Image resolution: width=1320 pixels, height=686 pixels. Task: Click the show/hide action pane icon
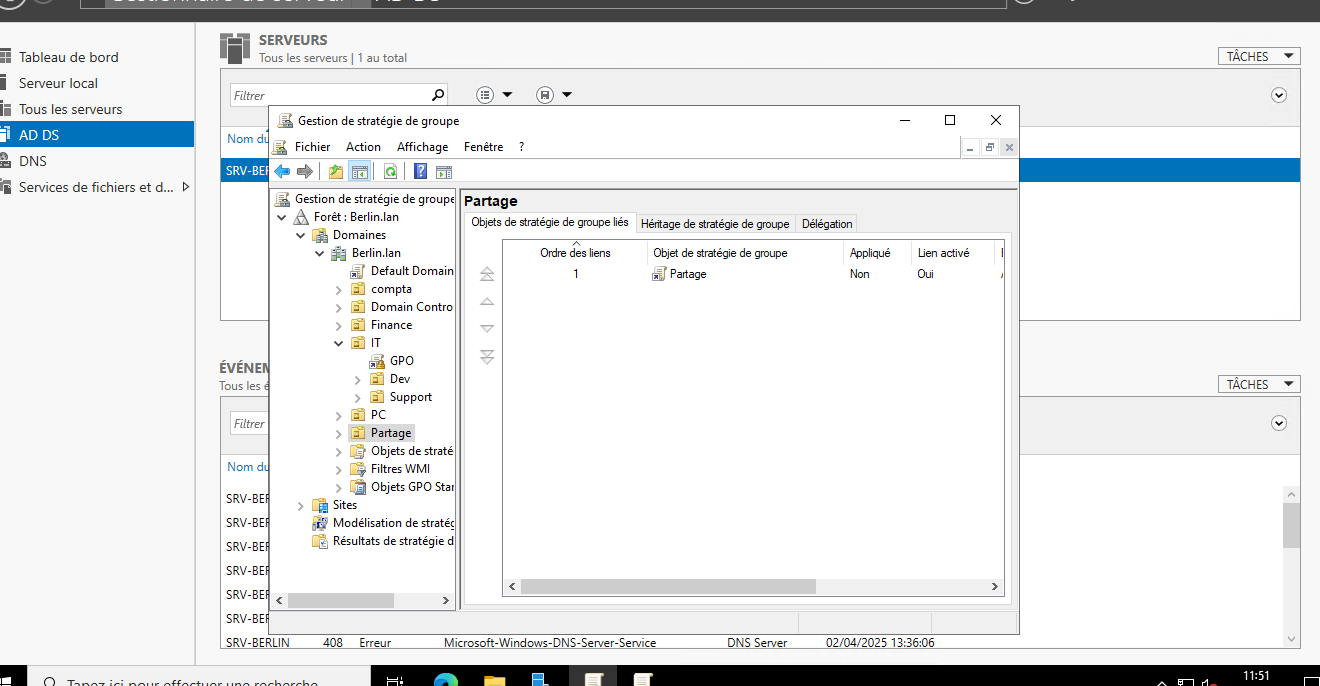(444, 172)
